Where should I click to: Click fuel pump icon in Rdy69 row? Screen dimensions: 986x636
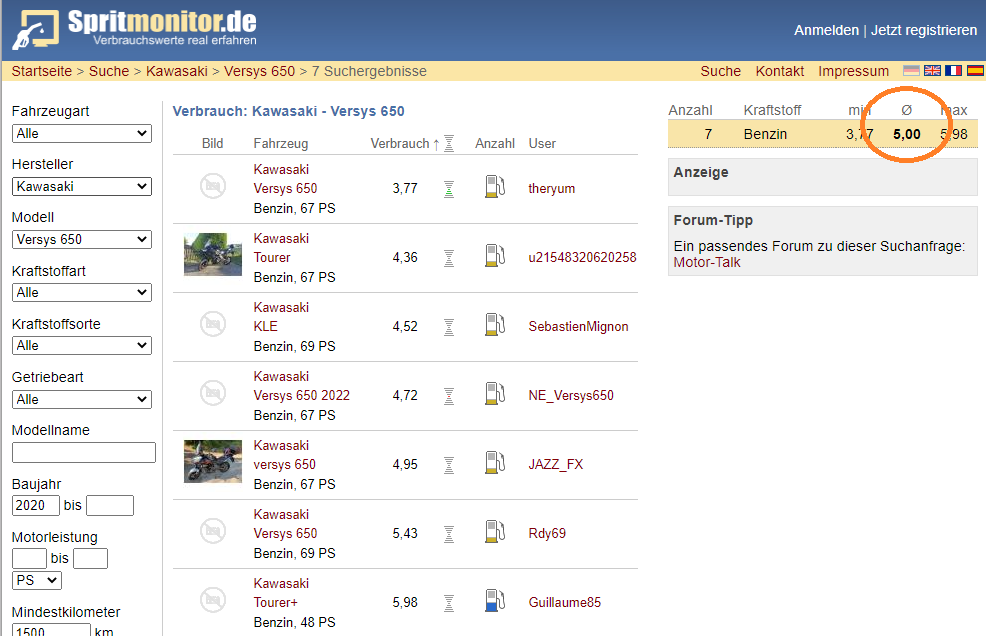click(x=496, y=532)
